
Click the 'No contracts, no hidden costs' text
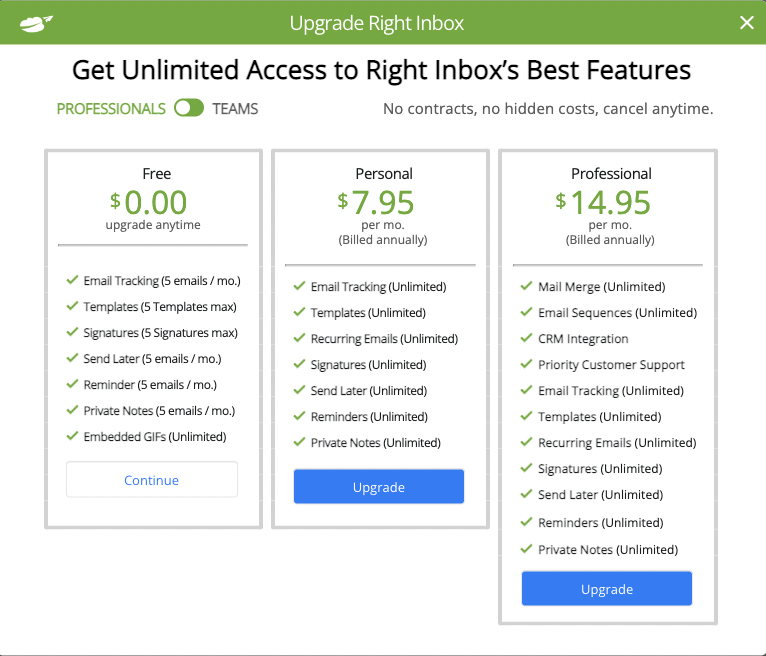(548, 109)
